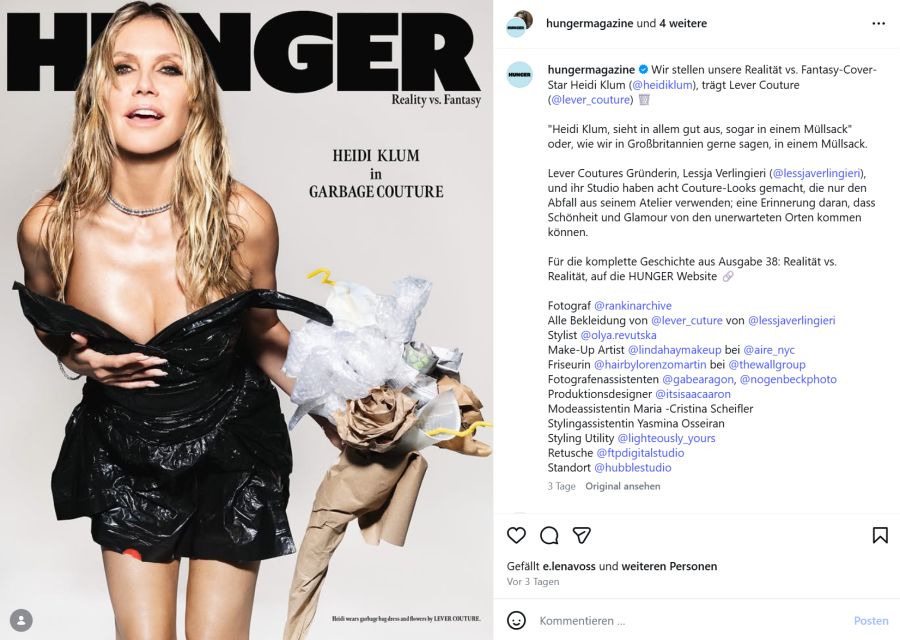Show tagged people icon on photo
Screen dimensions: 900x640
[21, 620]
